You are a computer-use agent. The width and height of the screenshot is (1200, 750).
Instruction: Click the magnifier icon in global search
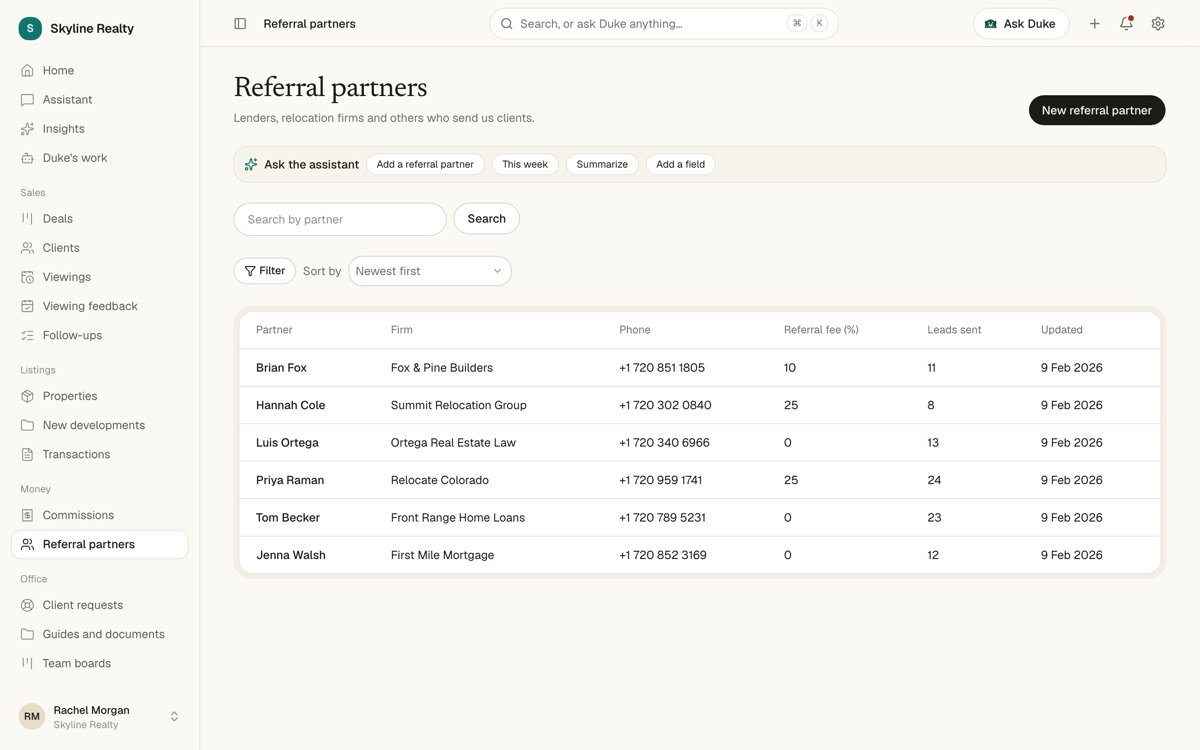pos(507,23)
